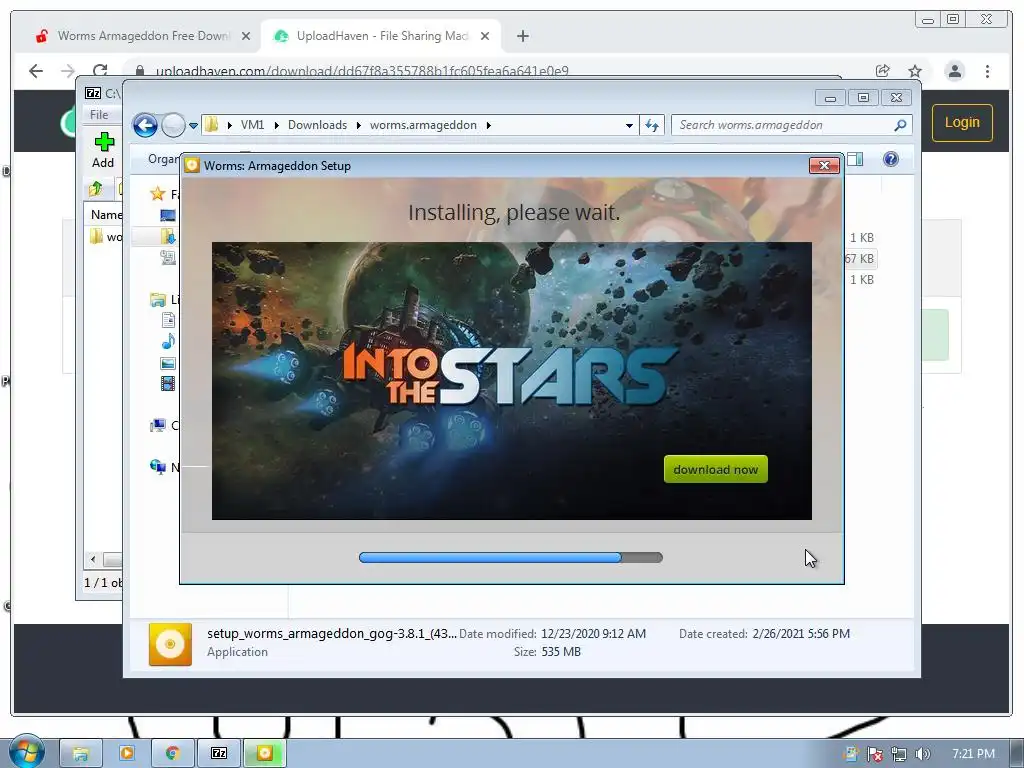1024x768 pixels.
Task: Select Computer in navigation pane
Action: [163, 426]
